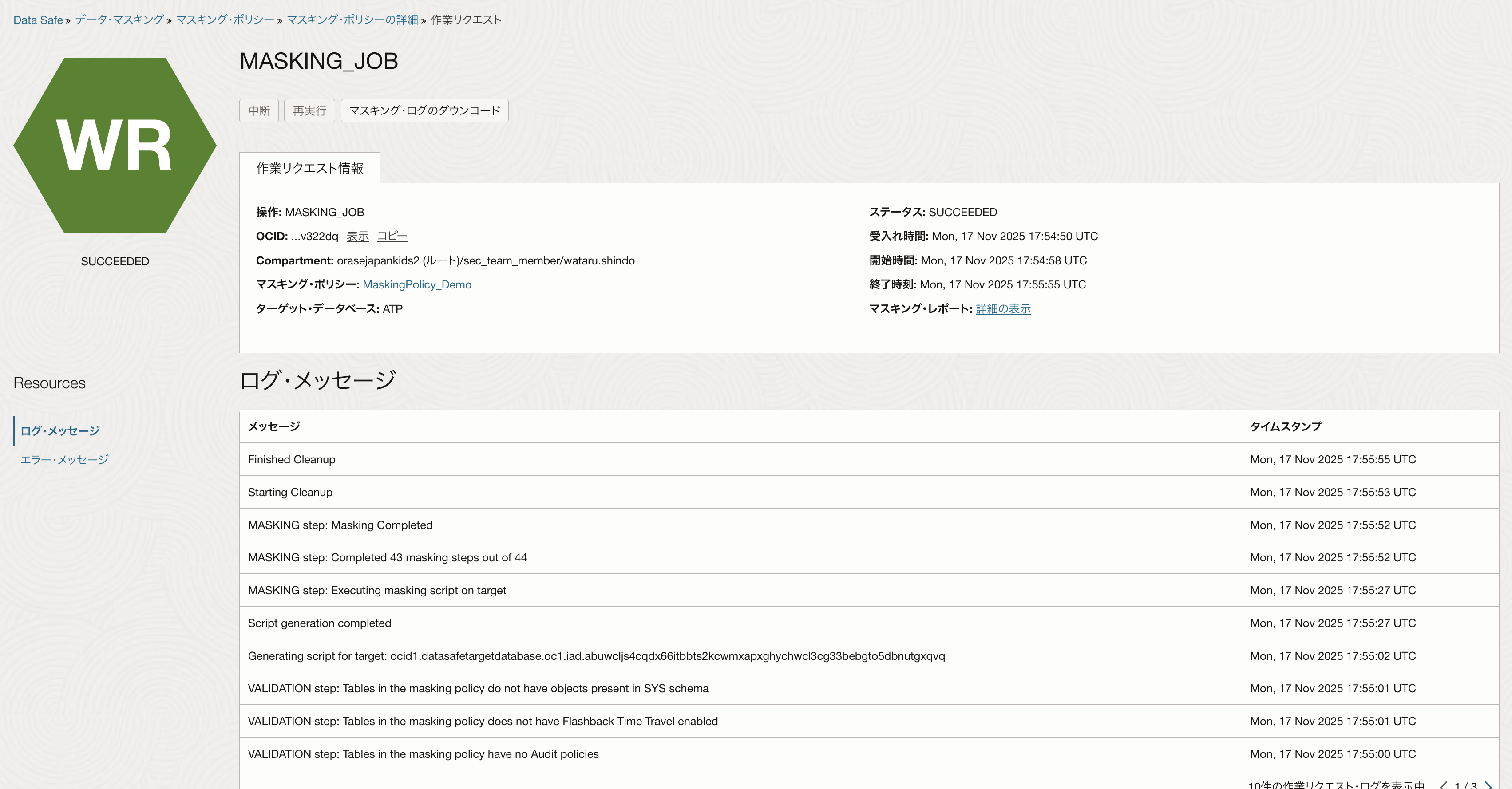Copy the OCID with コピー link
1512x789 pixels.
pos(392,237)
